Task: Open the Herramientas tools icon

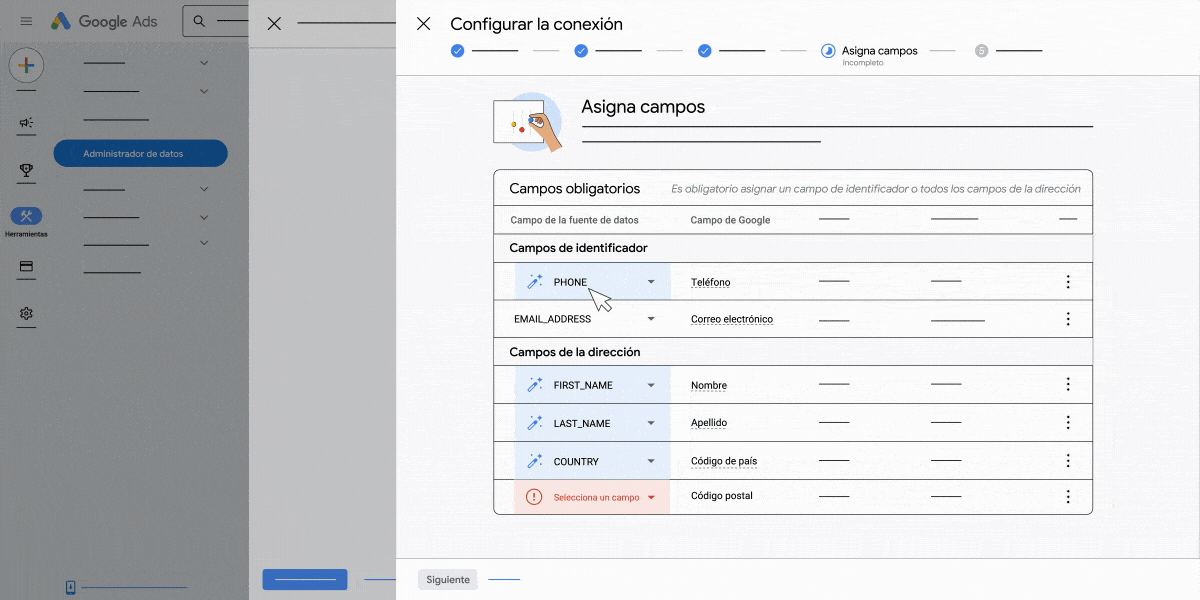Action: pos(26,216)
